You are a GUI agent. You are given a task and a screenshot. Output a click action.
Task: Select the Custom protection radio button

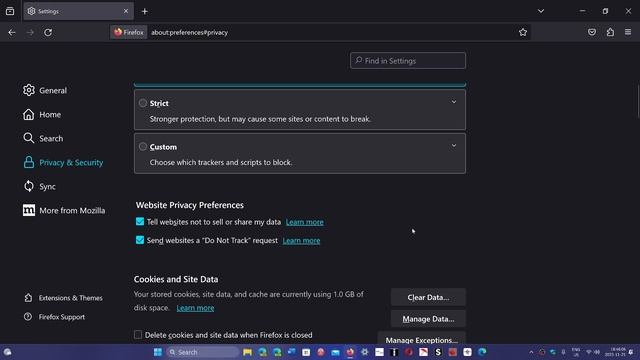[142, 147]
